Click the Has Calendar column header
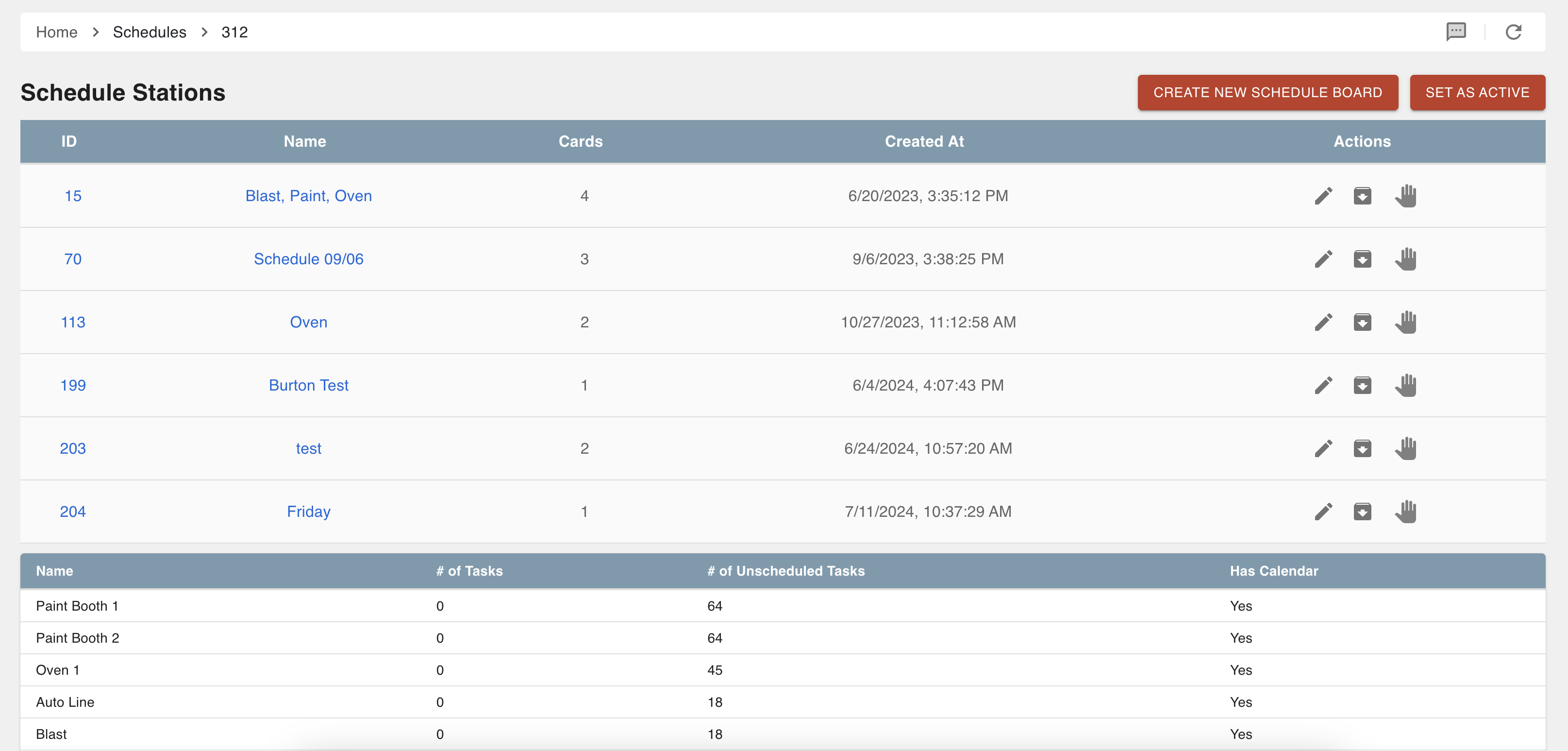1568x751 pixels. pos(1274,571)
